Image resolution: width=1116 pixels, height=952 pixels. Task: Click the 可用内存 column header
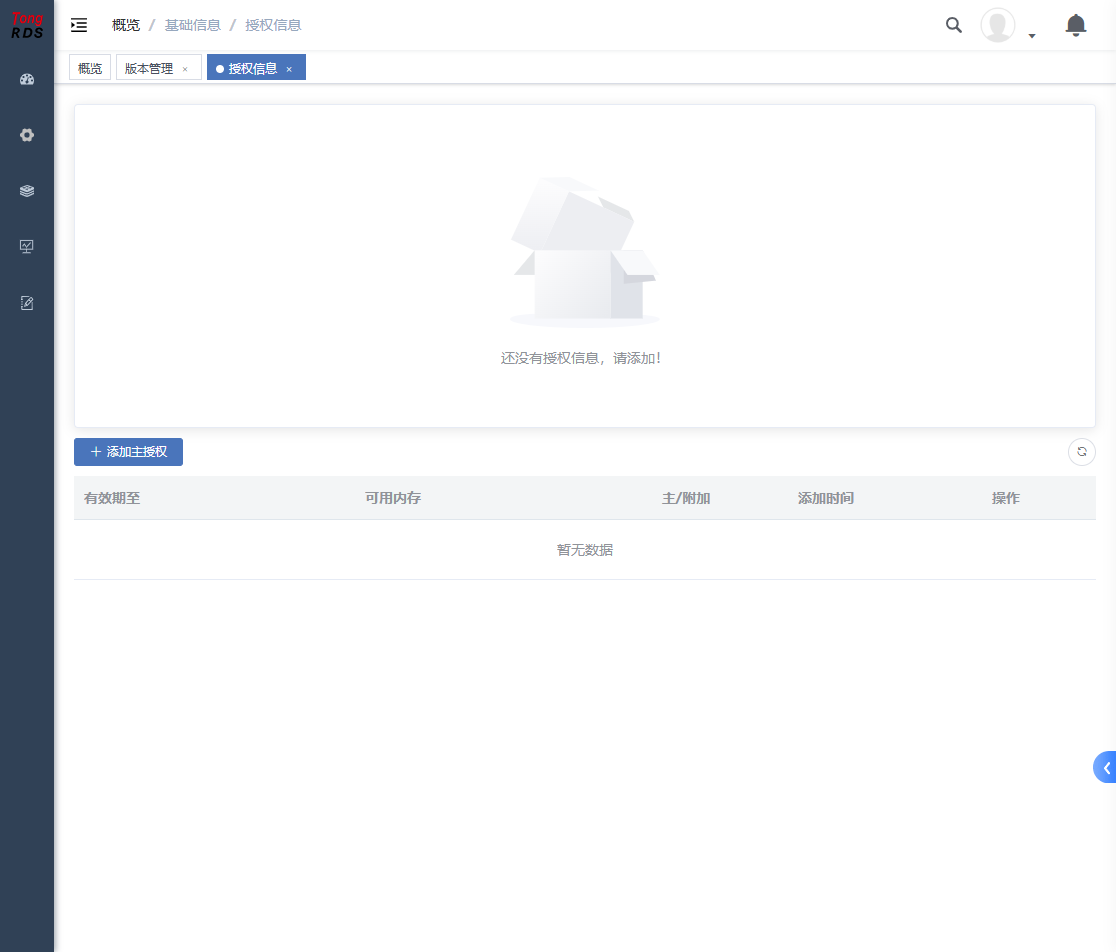(x=393, y=498)
